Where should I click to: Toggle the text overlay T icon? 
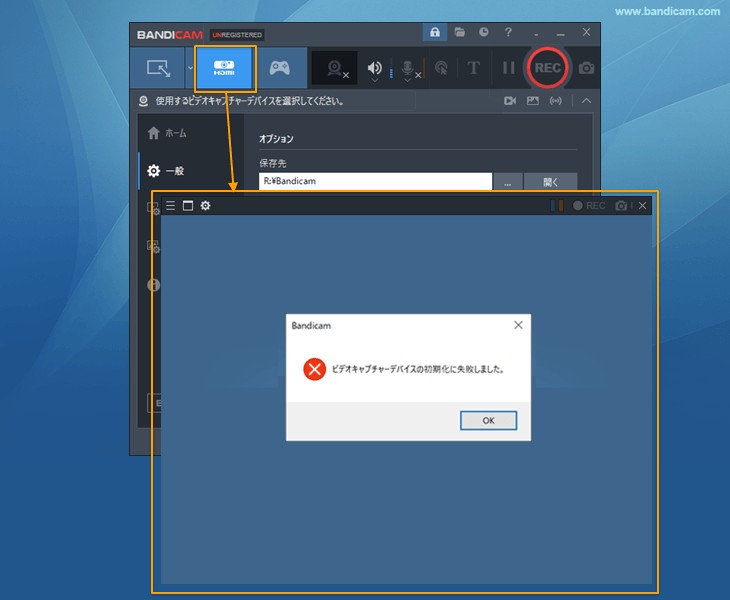pyautogui.click(x=473, y=68)
